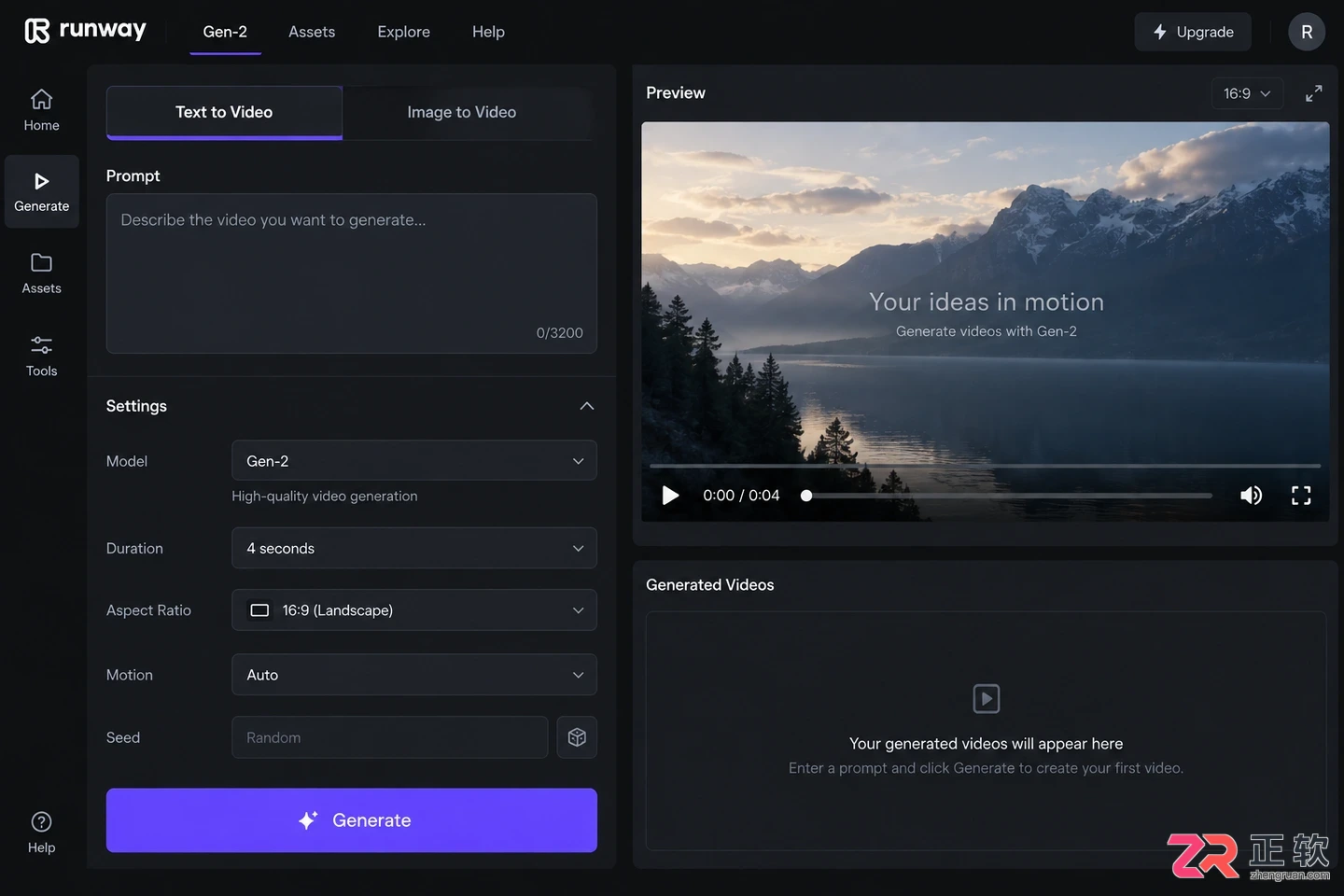Open Help from the sidebar bottom
Viewport: 1344px width, 896px height.
click(x=41, y=833)
